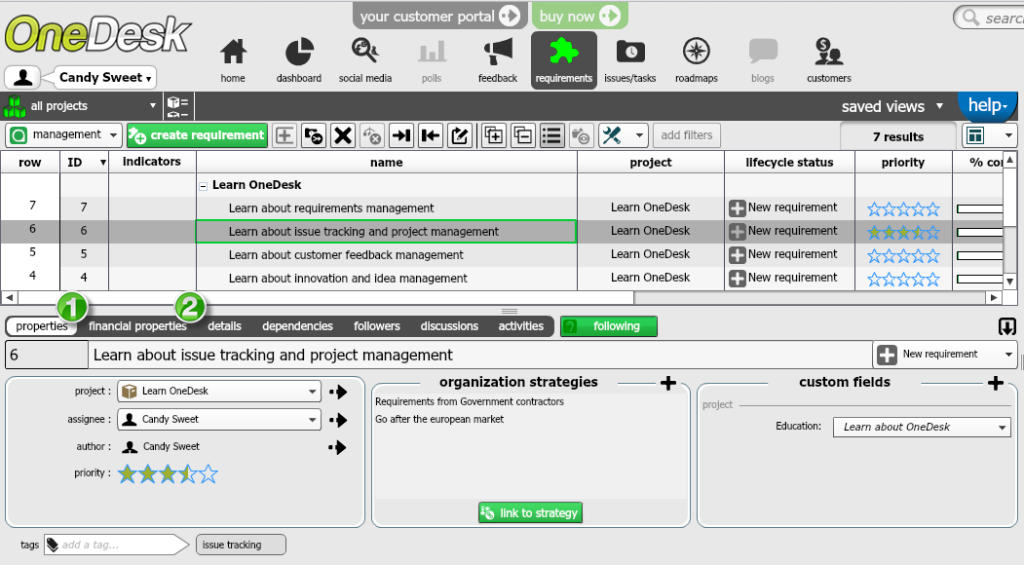Screen dimensions: 1024x565
Task: Click the download arrow icon in detail panel
Action: 1007,327
